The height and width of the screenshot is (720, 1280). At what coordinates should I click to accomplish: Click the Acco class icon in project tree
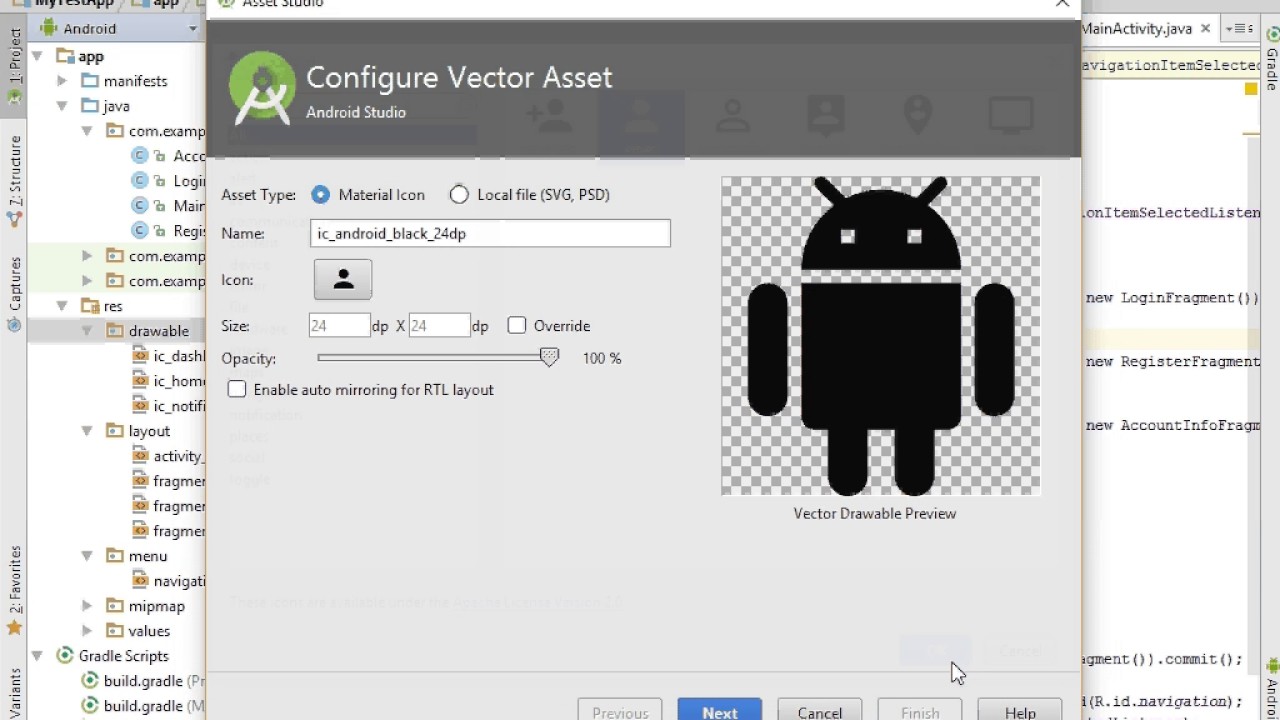point(140,155)
